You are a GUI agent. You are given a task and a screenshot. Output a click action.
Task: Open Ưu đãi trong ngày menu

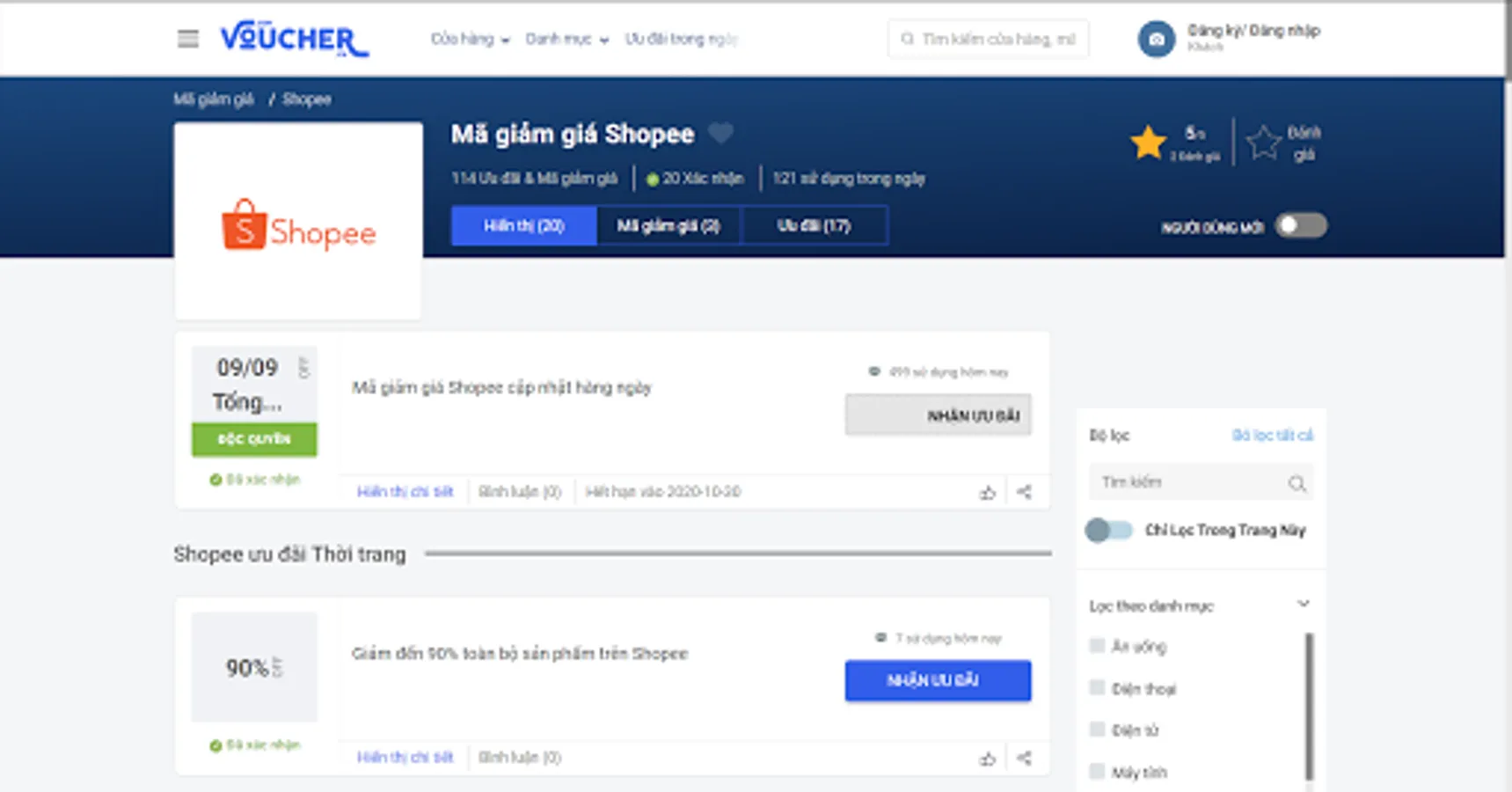[681, 39]
